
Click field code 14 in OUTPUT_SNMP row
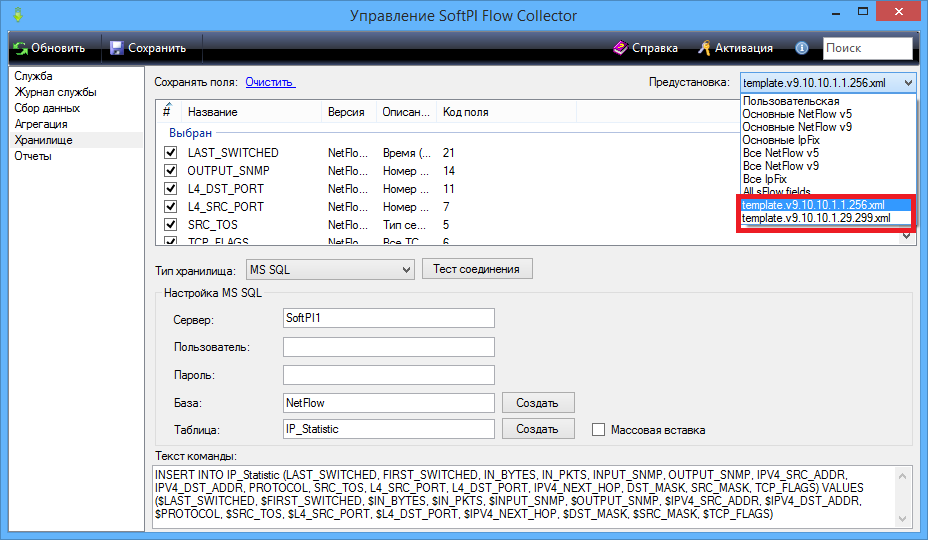pos(449,171)
